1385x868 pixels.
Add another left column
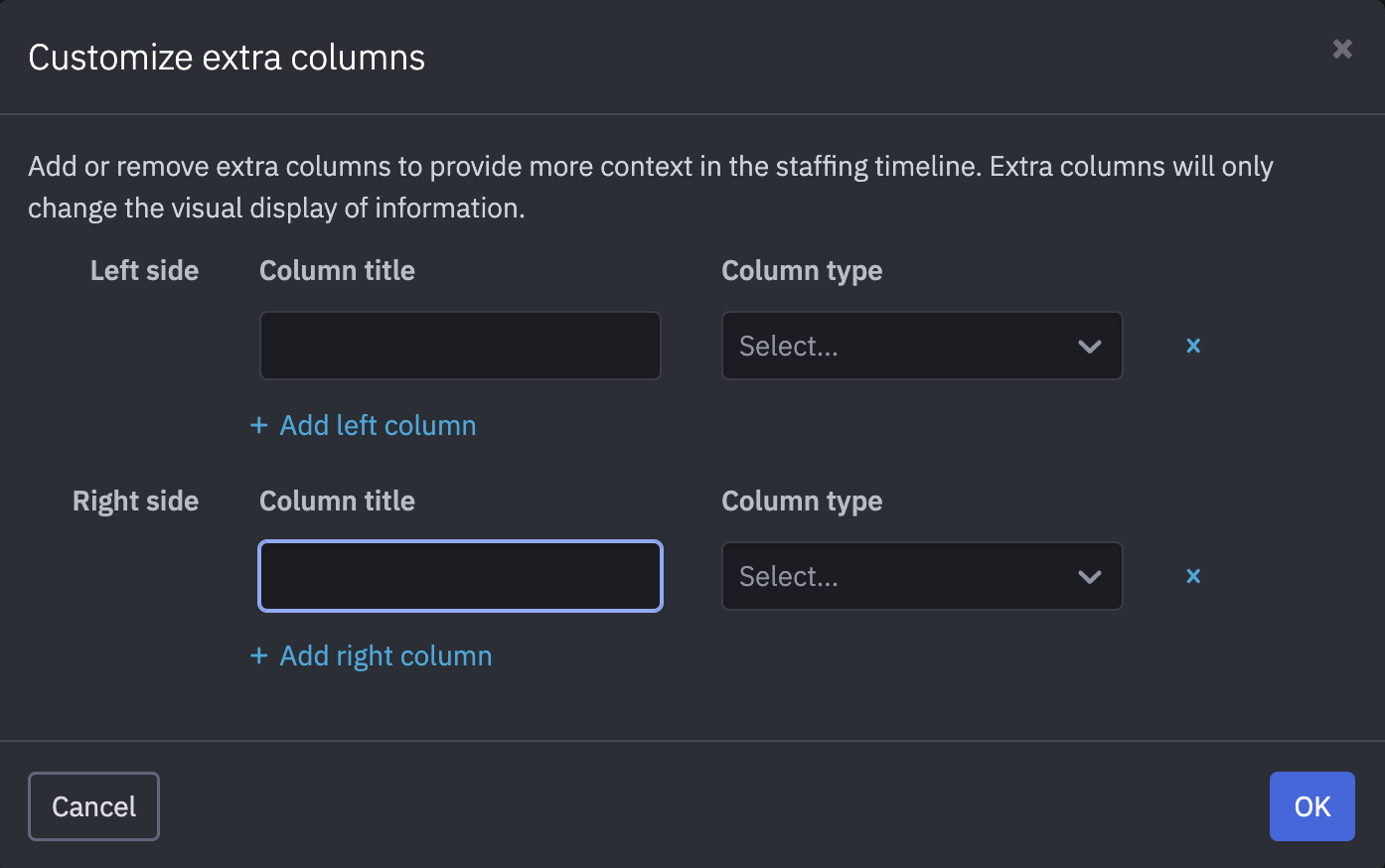tap(378, 425)
